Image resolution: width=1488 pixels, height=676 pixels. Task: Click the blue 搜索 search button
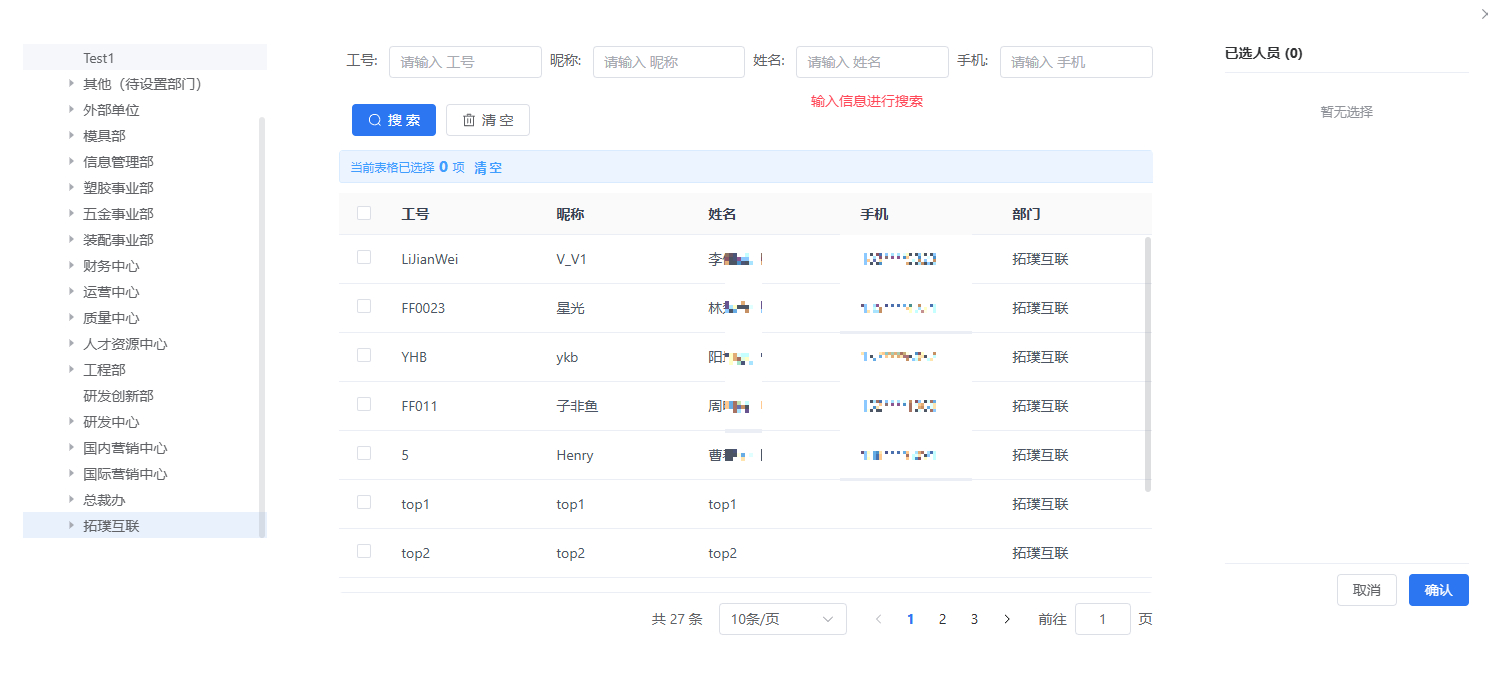pyautogui.click(x=394, y=120)
